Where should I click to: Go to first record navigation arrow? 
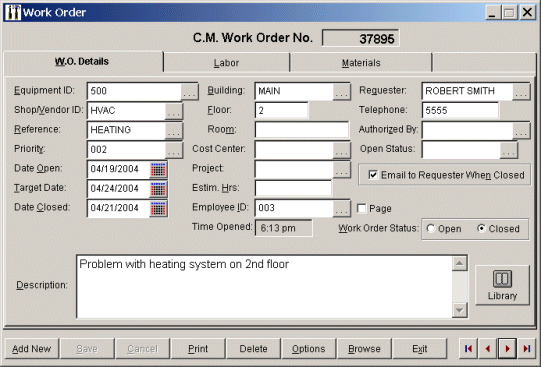468,349
